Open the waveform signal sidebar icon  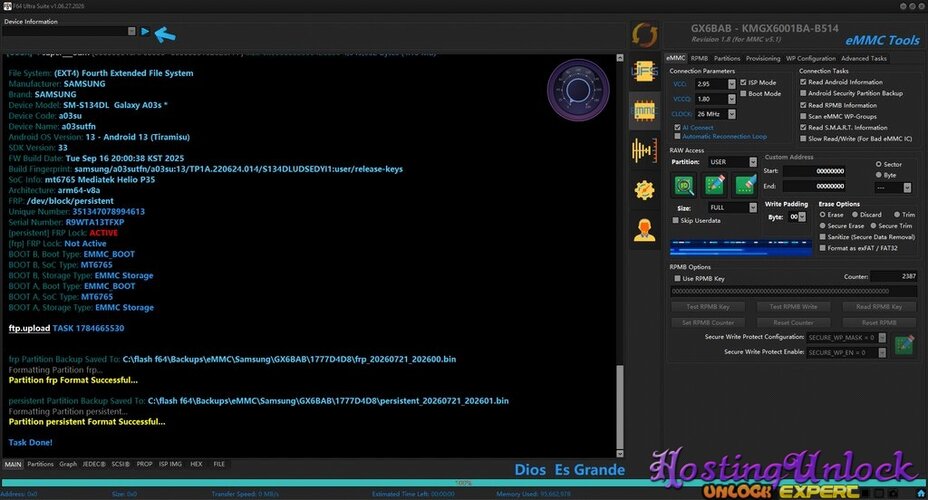point(644,150)
